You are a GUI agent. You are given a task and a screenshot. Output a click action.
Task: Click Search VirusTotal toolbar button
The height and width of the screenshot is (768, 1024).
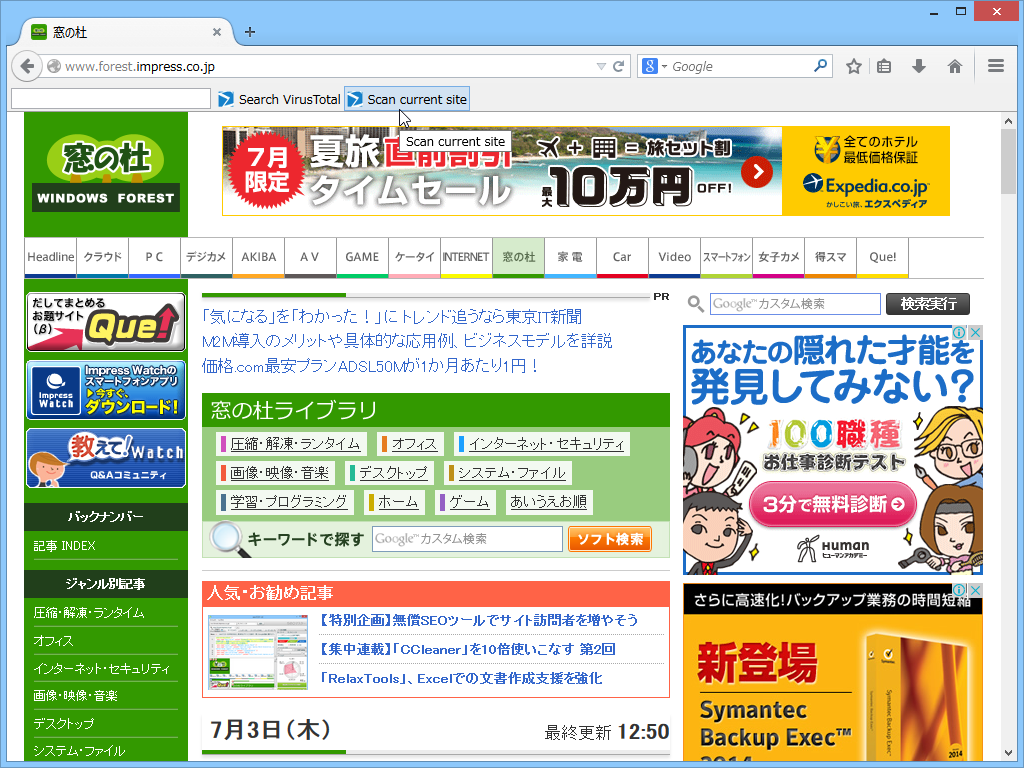click(280, 99)
